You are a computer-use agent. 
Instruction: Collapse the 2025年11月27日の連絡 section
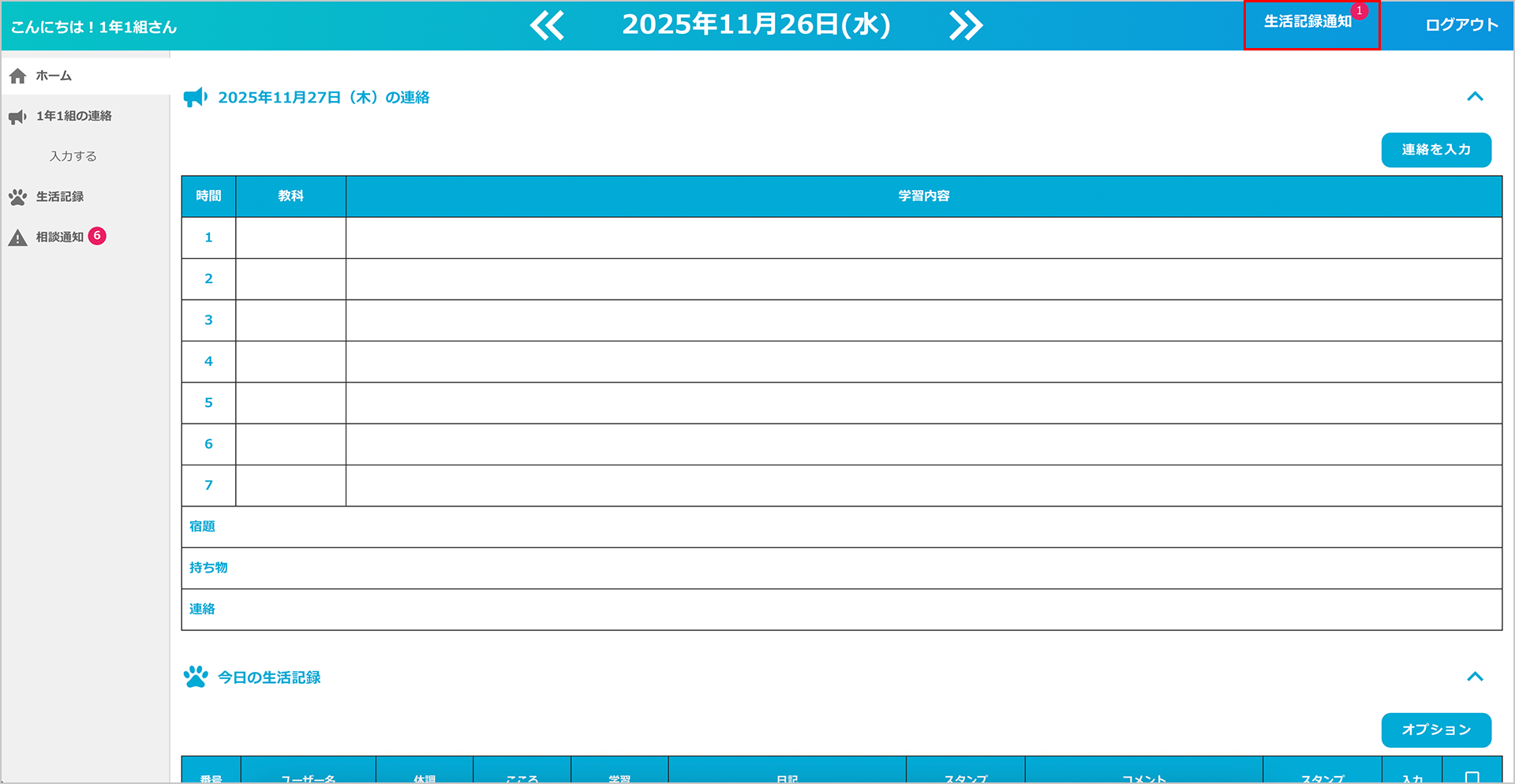point(1474,97)
